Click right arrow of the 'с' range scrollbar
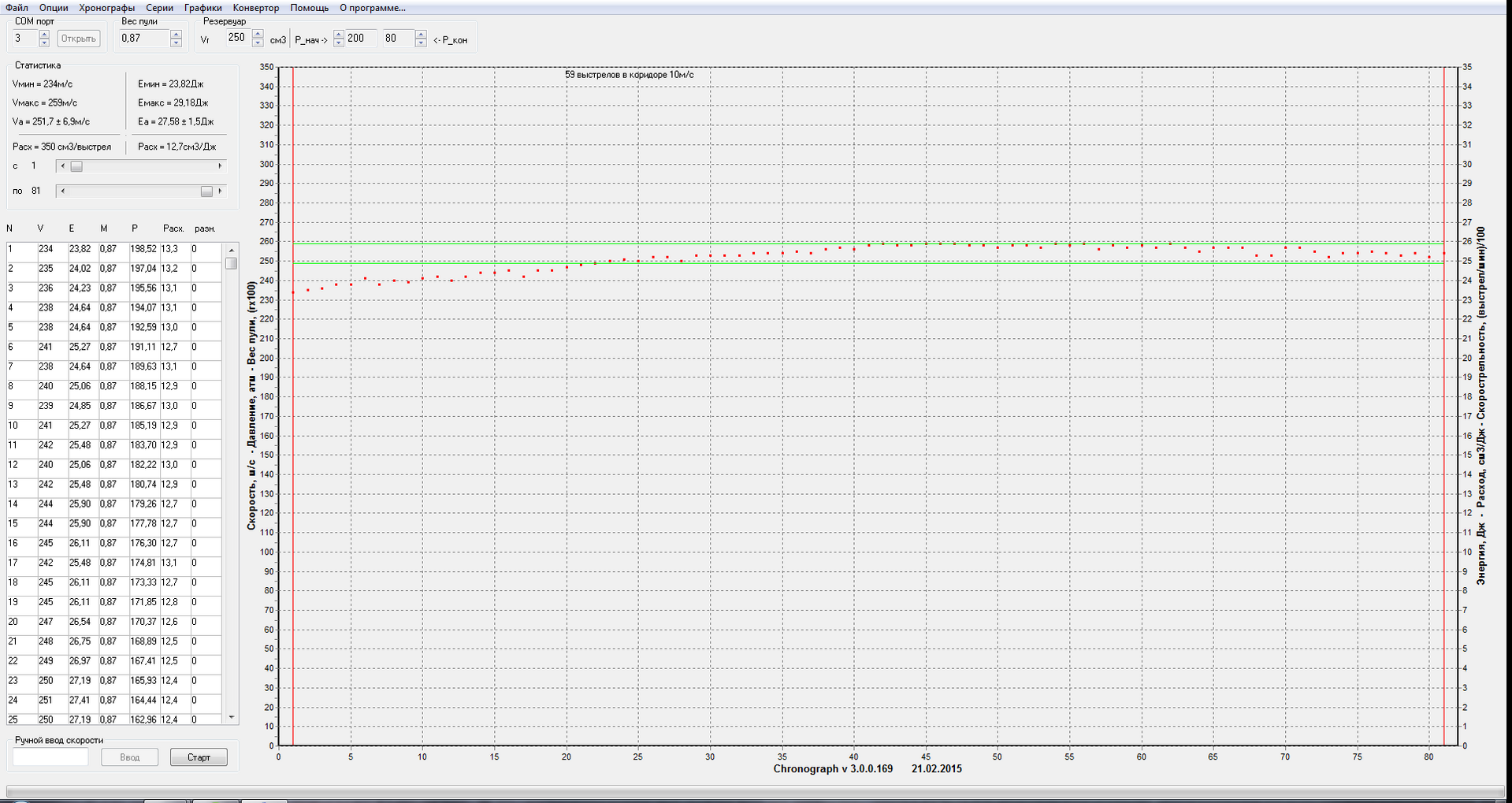Screen dimensions: 1512x803 tap(220, 166)
